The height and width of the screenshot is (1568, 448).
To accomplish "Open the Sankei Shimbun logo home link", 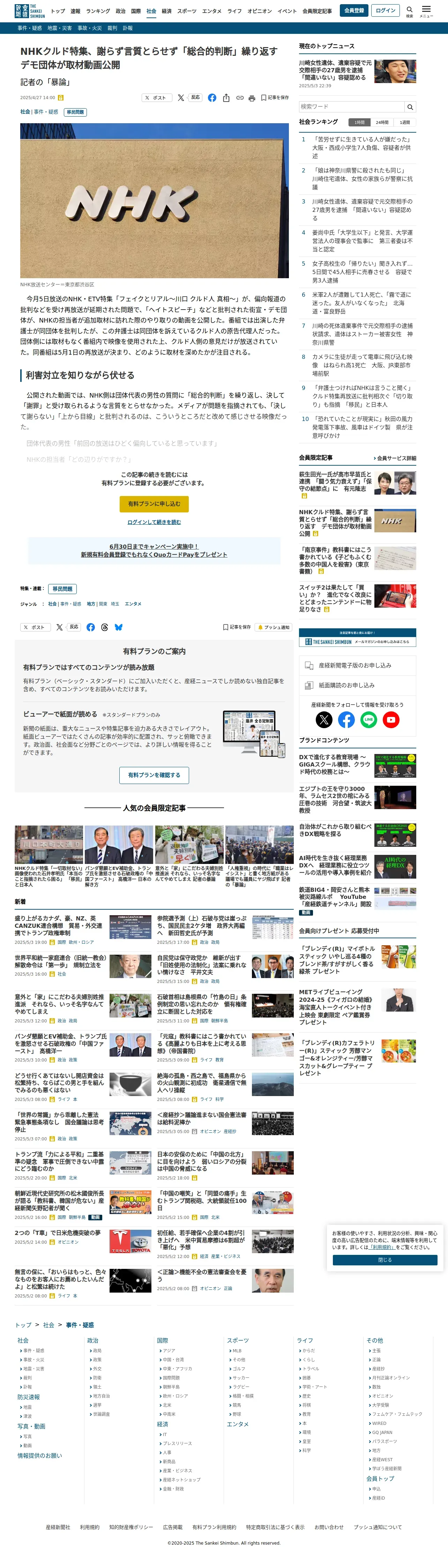I will click(29, 11).
